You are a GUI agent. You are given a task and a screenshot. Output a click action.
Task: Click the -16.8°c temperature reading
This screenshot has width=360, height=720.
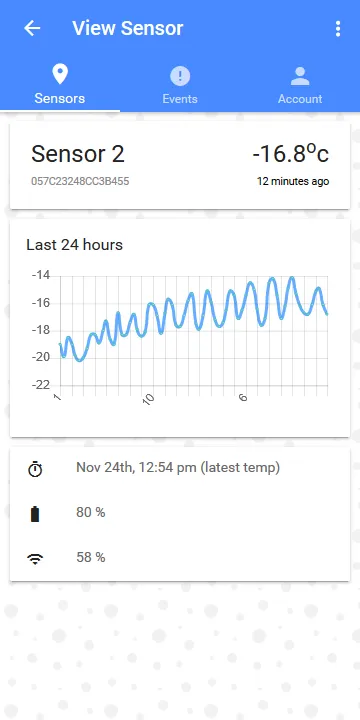click(291, 153)
